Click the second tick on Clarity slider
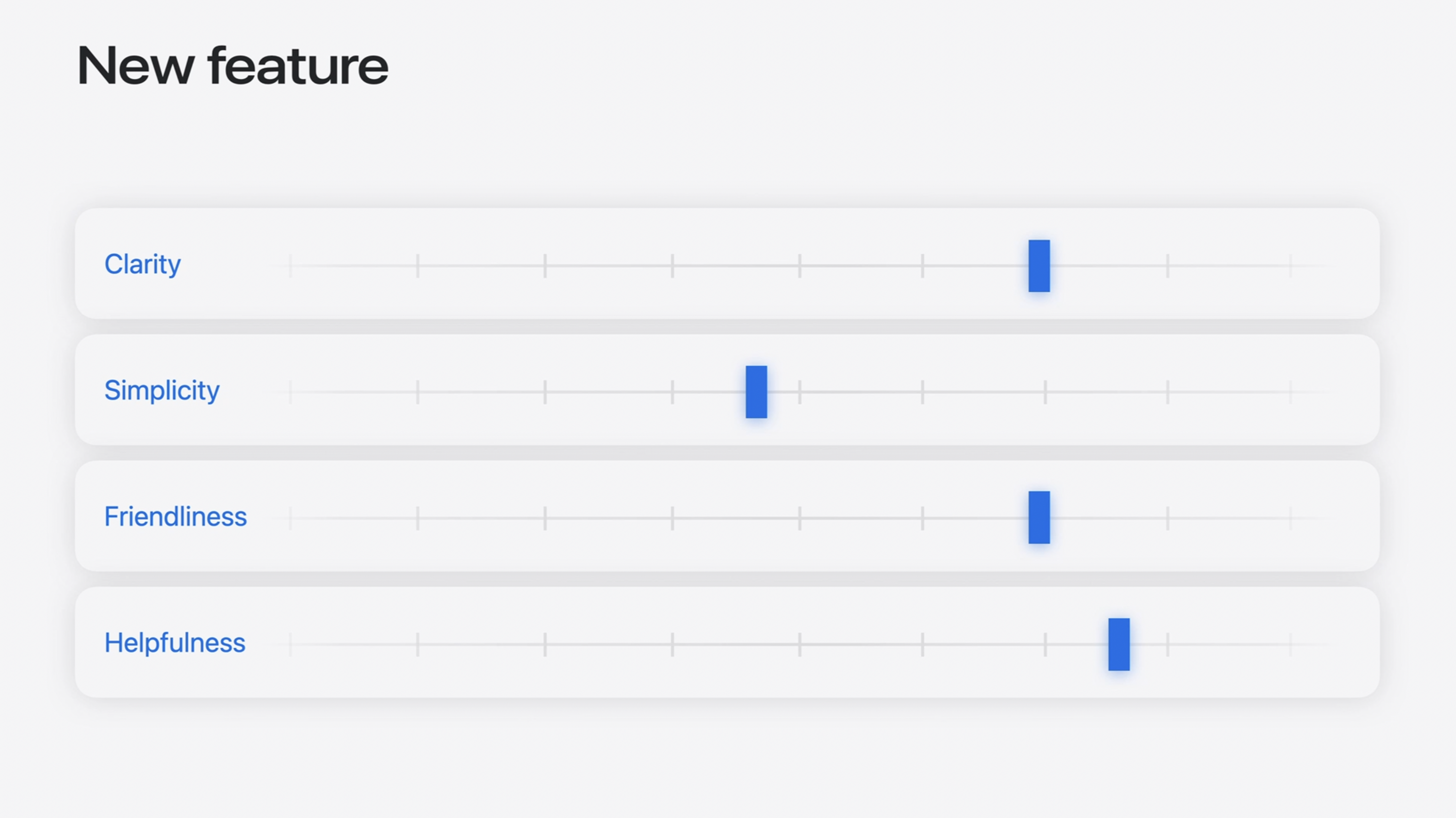 (418, 266)
